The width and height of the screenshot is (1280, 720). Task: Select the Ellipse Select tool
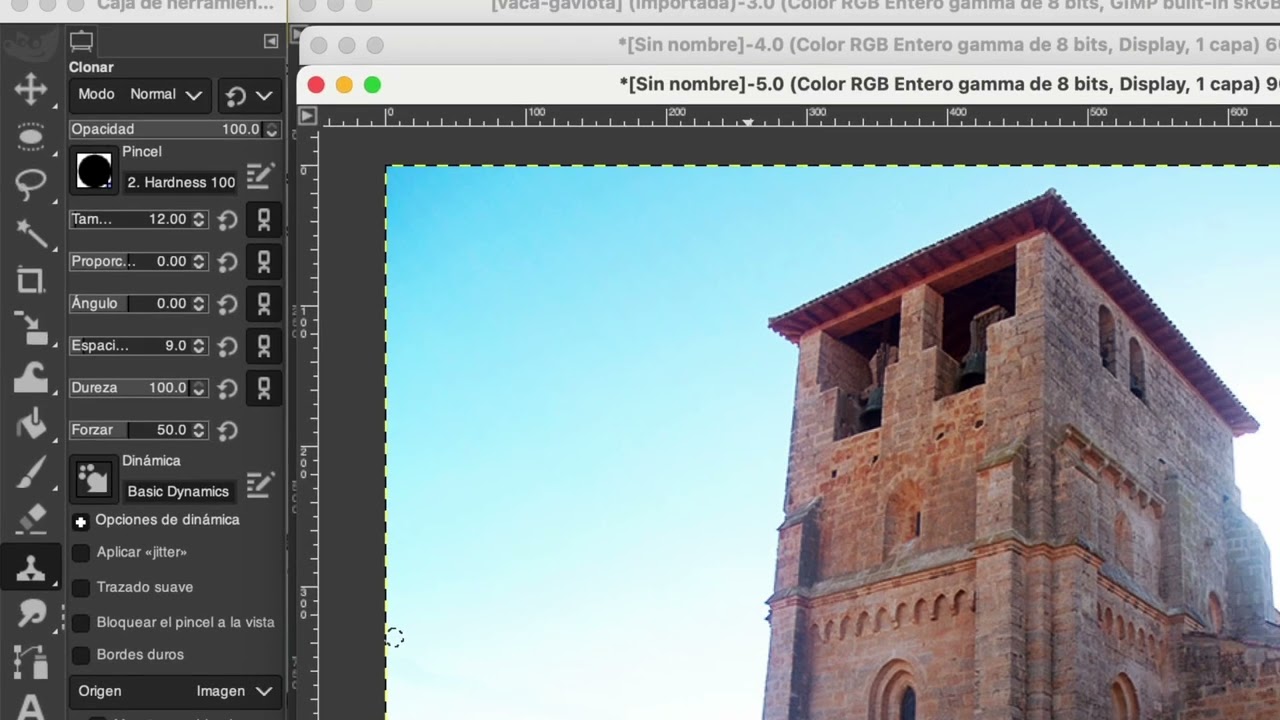(x=30, y=136)
